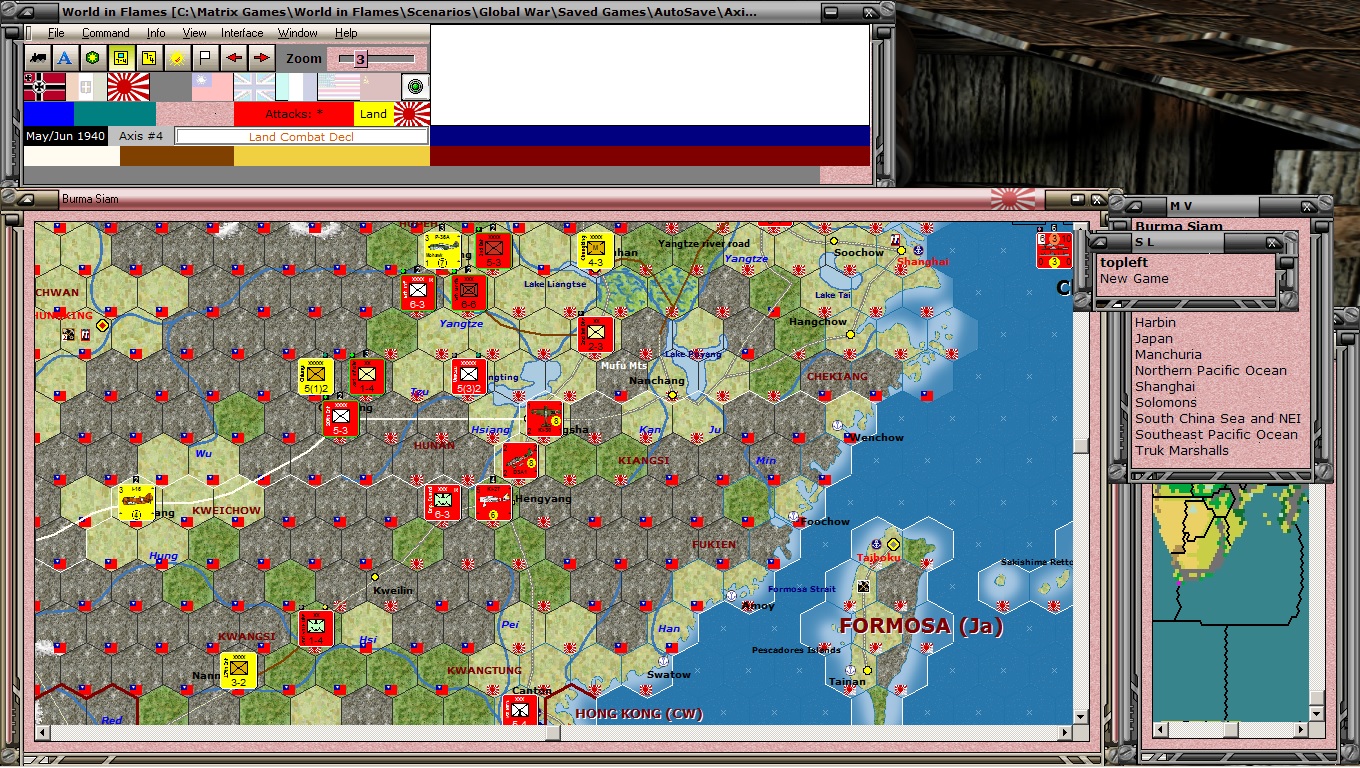This screenshot has width=1360, height=768.
Task: Click the green hexagon toolbar icon
Action: click(92, 58)
